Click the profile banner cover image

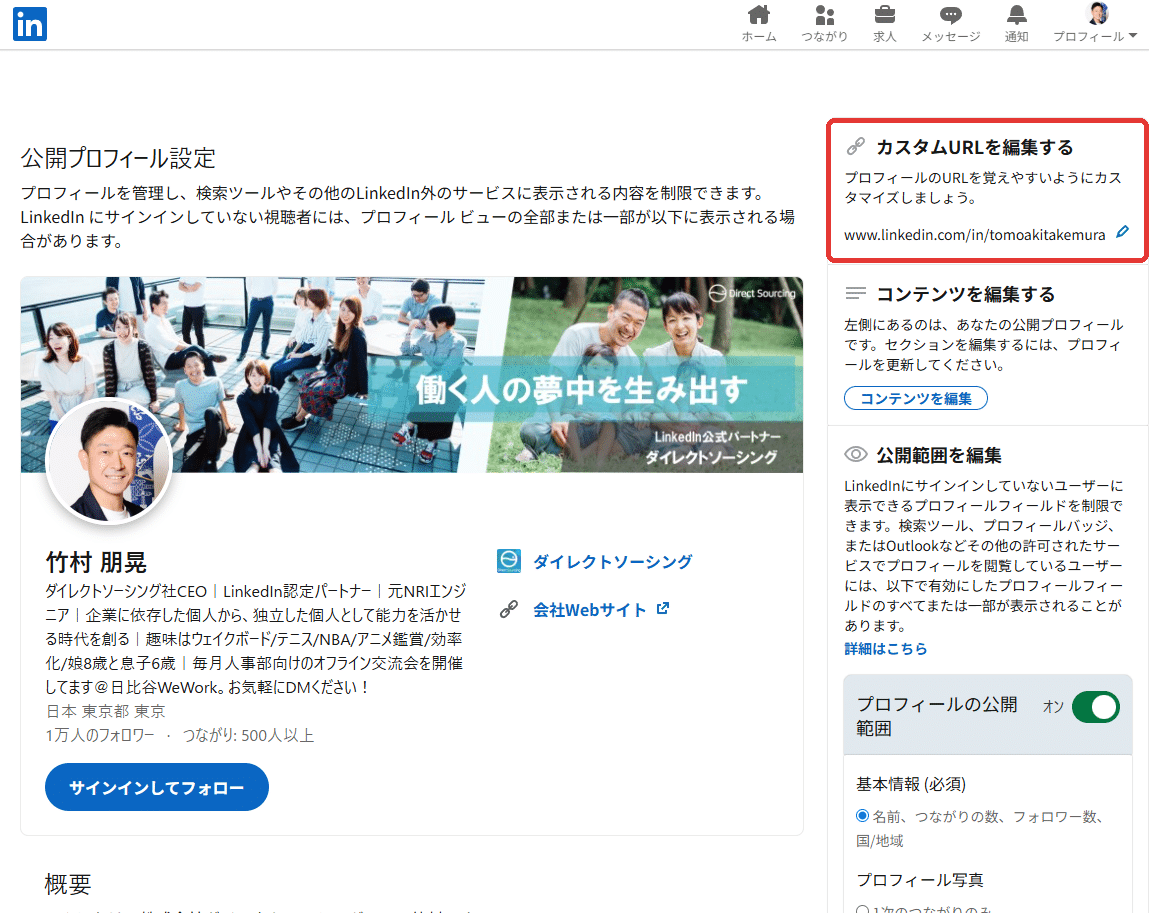[x=412, y=374]
